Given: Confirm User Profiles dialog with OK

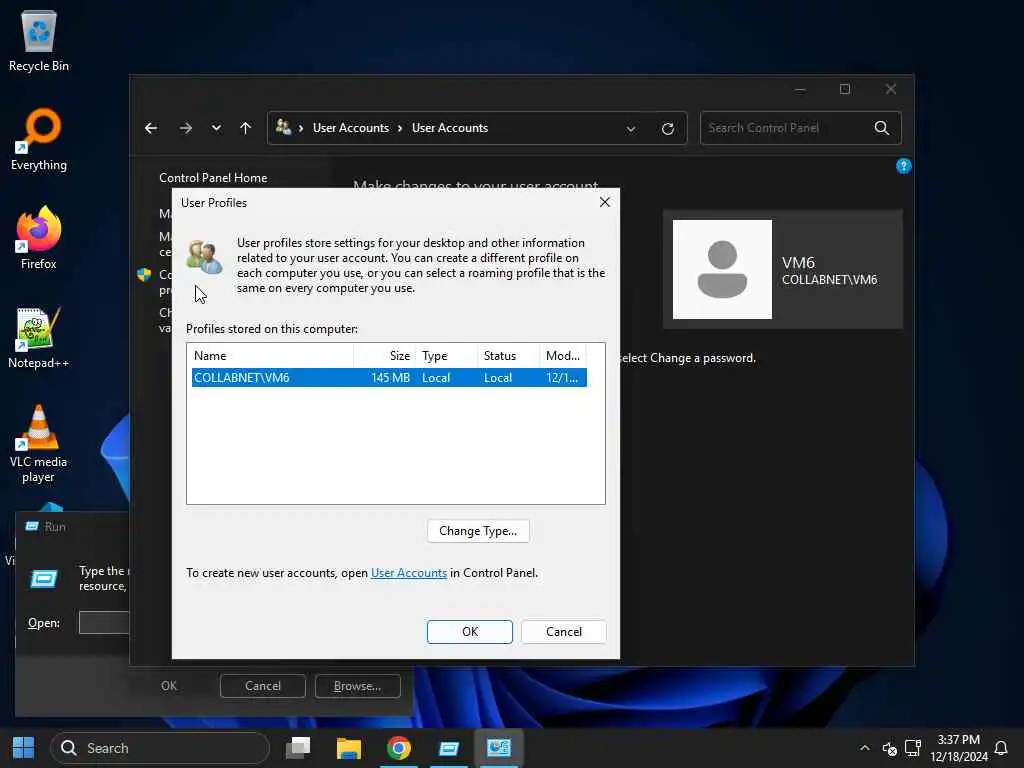Looking at the screenshot, I should [470, 632].
